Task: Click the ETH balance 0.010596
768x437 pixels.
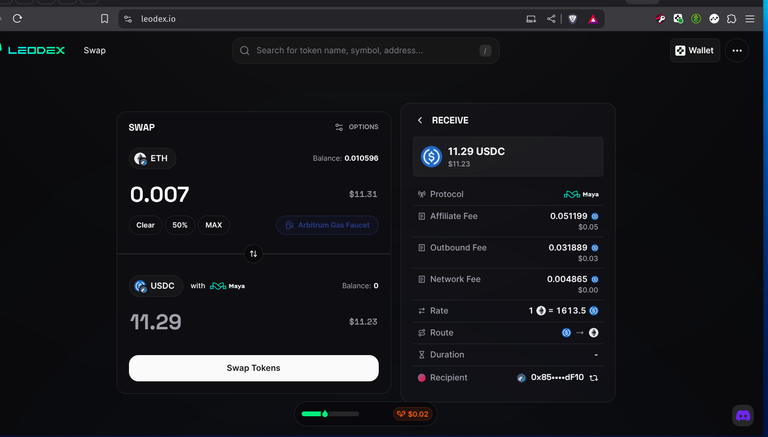Action: [361, 158]
